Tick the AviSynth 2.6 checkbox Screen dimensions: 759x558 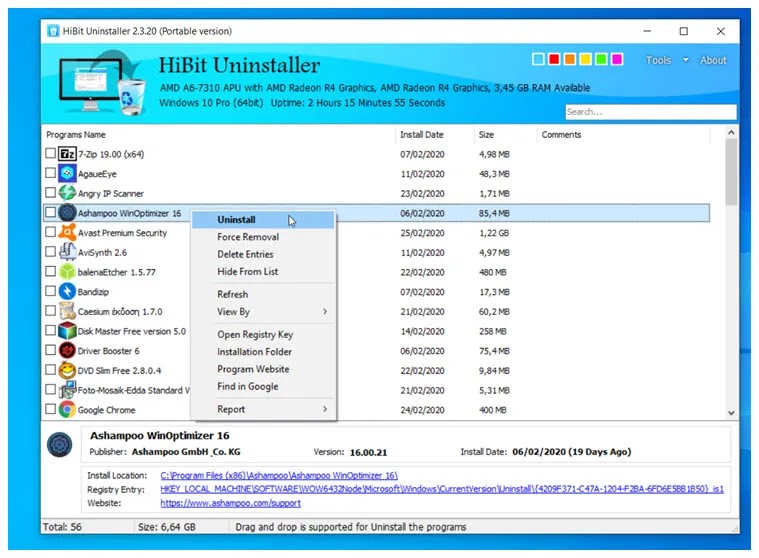tap(50, 251)
